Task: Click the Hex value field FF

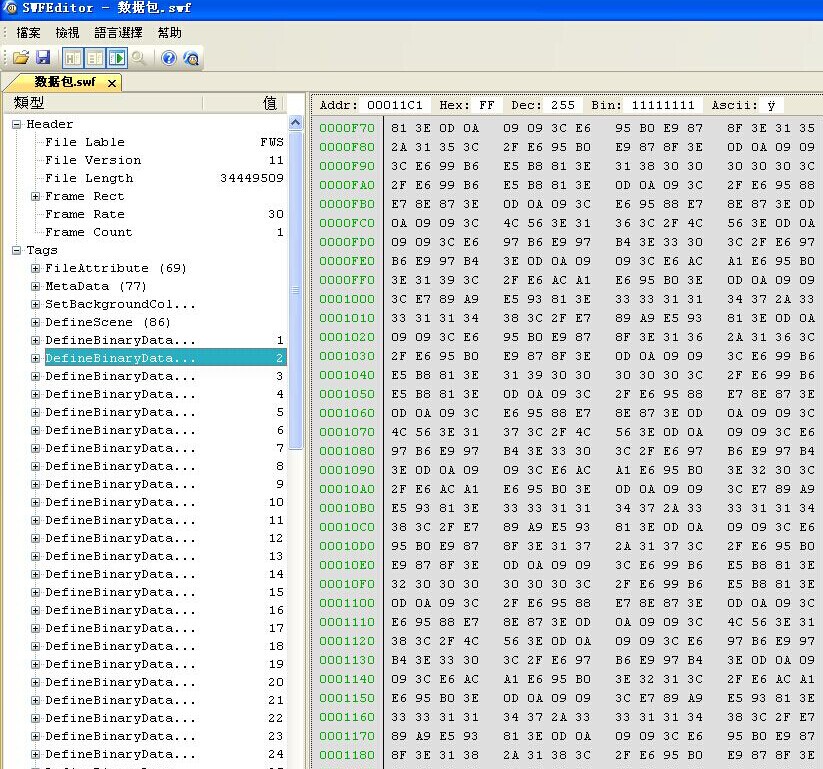Action: [487, 105]
